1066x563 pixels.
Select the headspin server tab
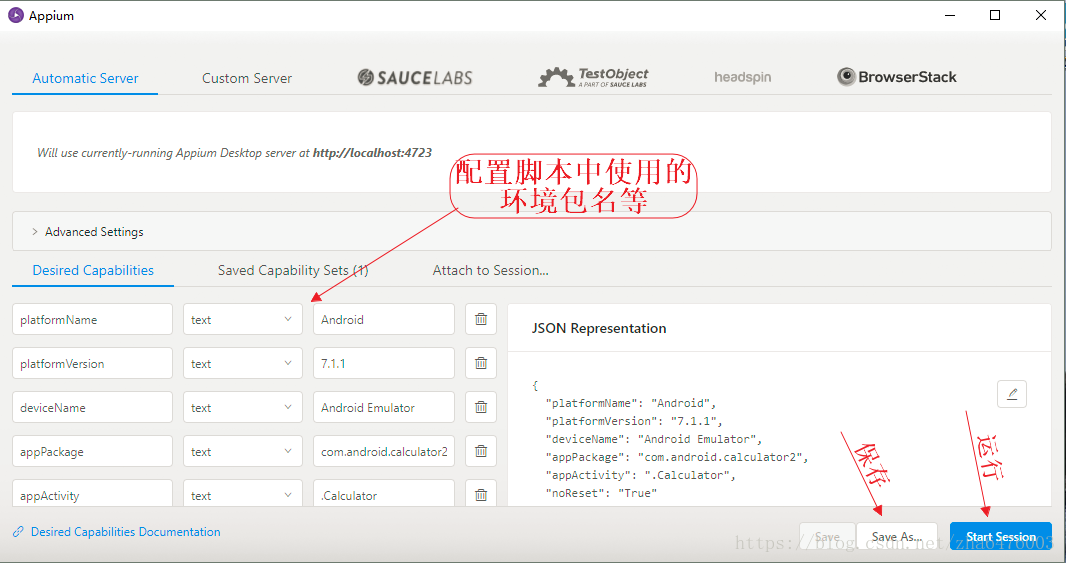click(742, 78)
